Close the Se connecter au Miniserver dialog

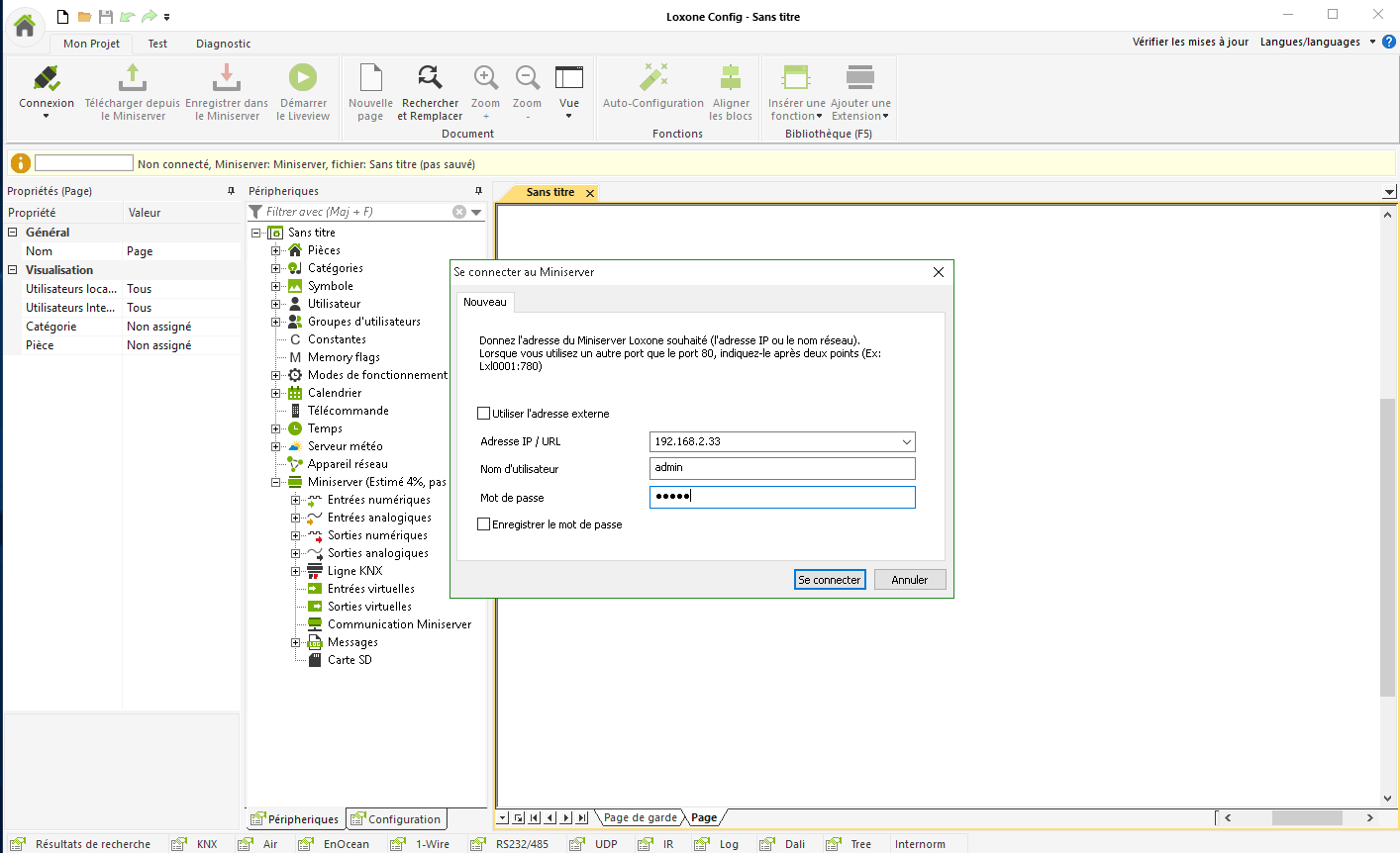(939, 272)
